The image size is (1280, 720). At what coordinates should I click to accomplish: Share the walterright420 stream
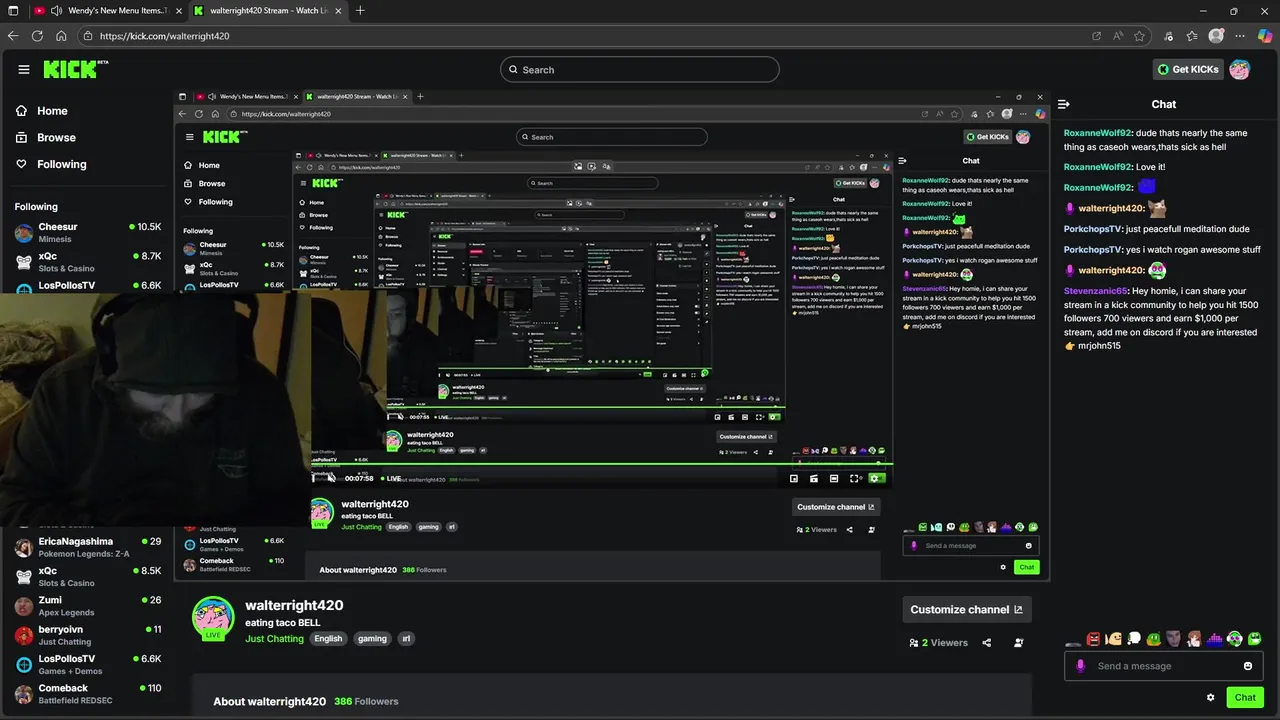(x=987, y=643)
